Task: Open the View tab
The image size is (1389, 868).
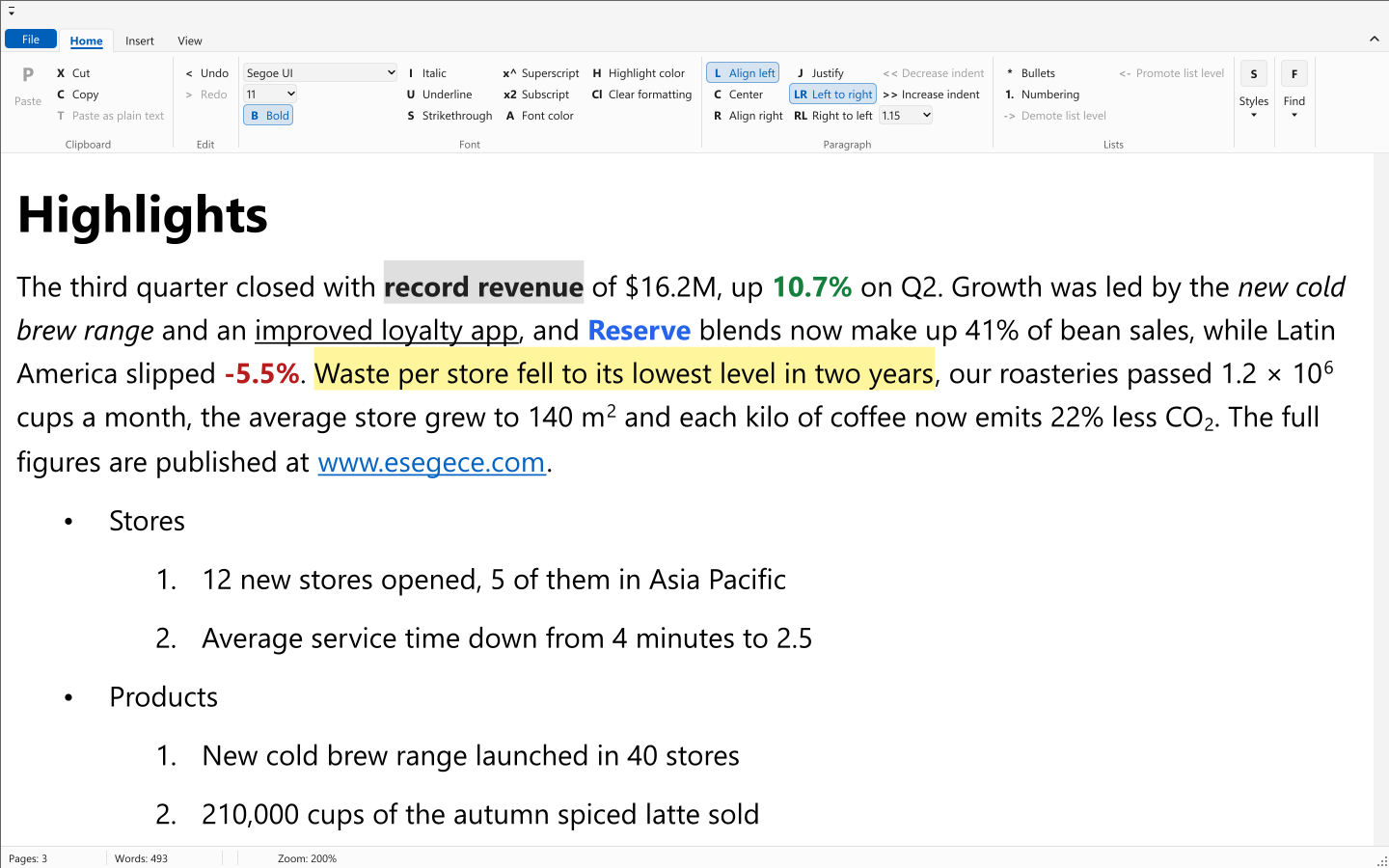Action: click(x=190, y=41)
